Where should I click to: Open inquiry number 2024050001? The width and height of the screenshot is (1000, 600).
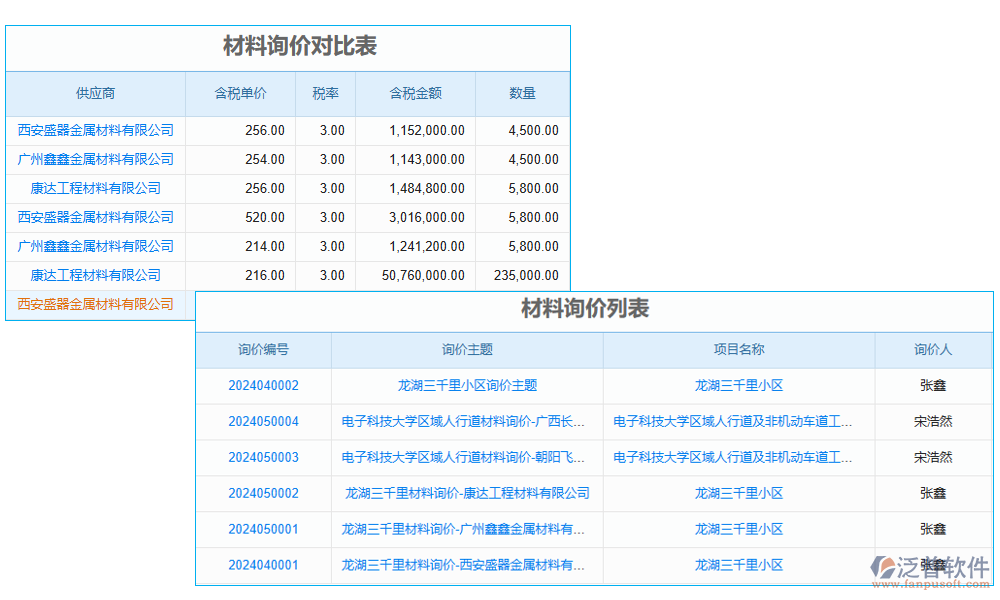point(263,529)
